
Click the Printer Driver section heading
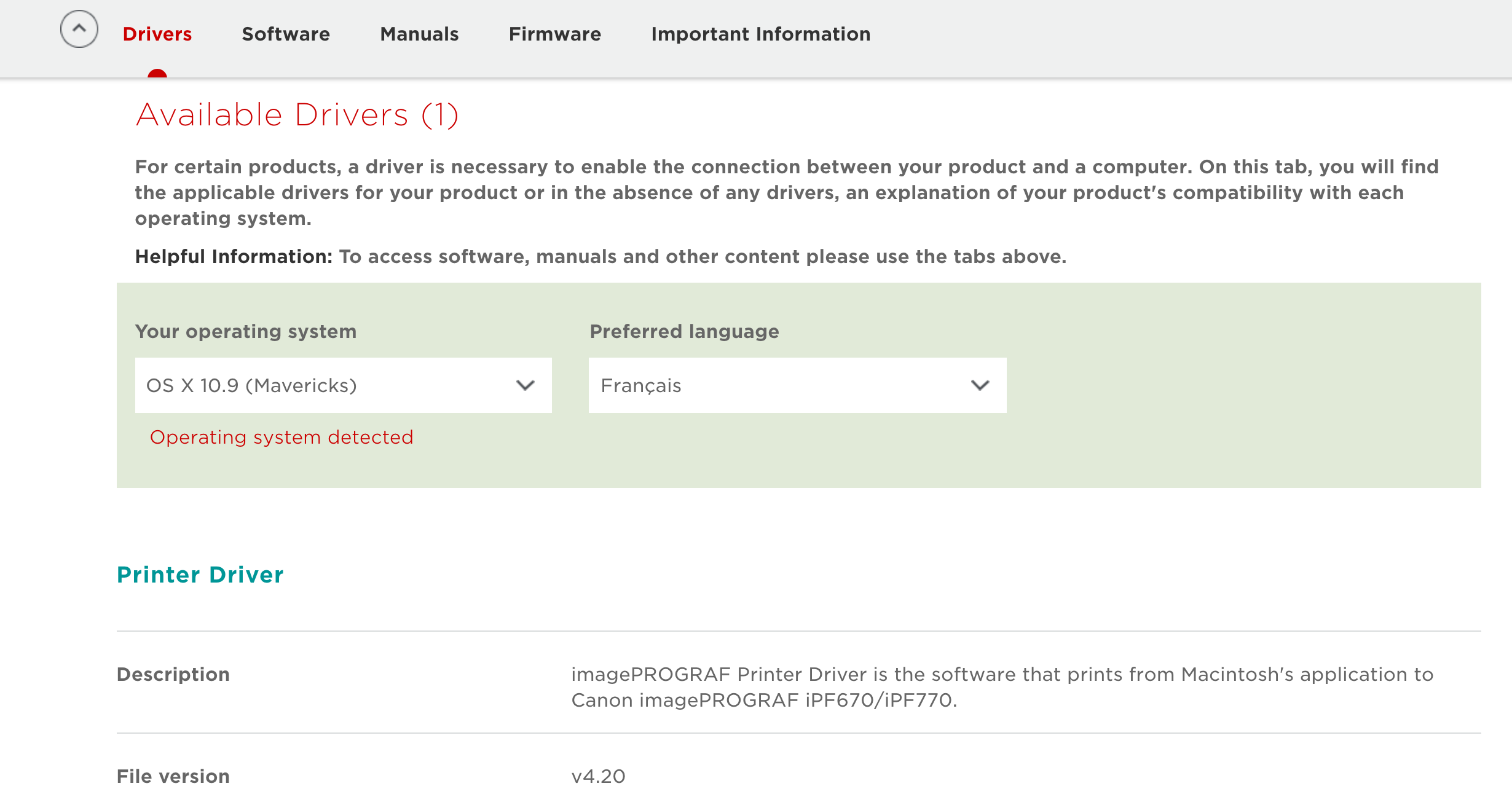[200, 575]
